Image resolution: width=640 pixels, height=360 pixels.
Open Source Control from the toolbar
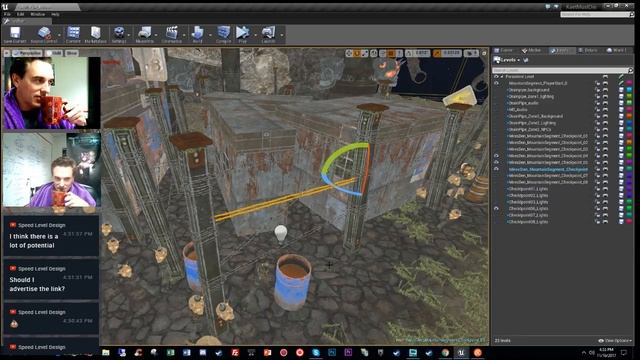pyautogui.click(x=44, y=33)
